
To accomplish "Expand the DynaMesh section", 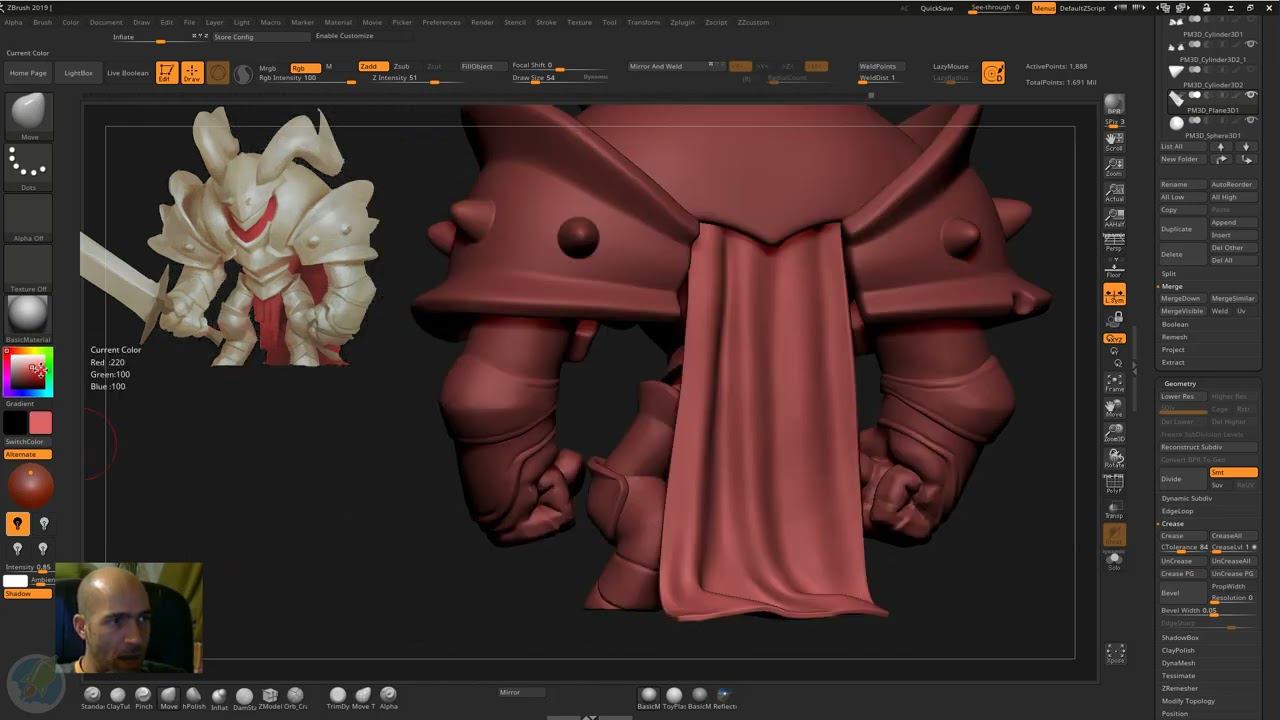I will 1178,663.
